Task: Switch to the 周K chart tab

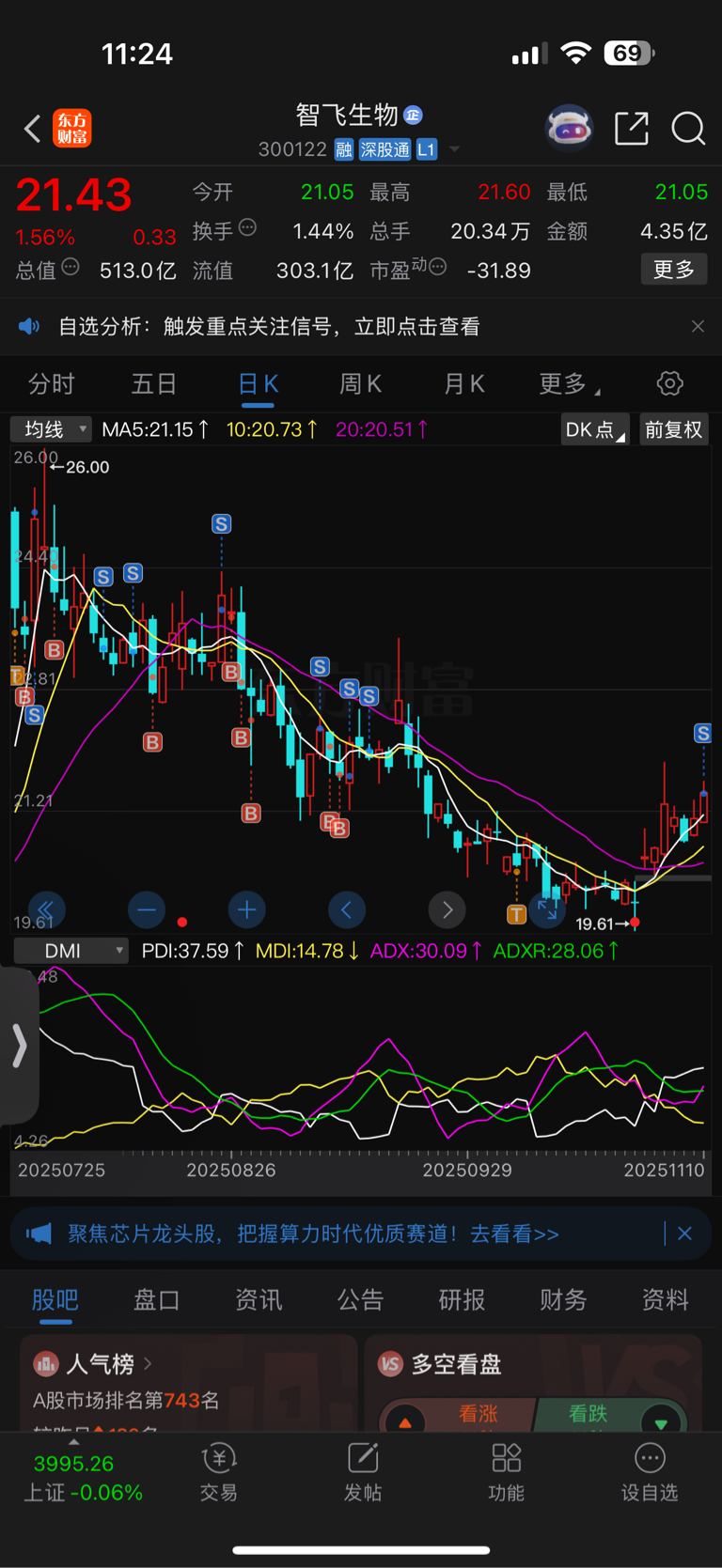Action: pos(360,384)
